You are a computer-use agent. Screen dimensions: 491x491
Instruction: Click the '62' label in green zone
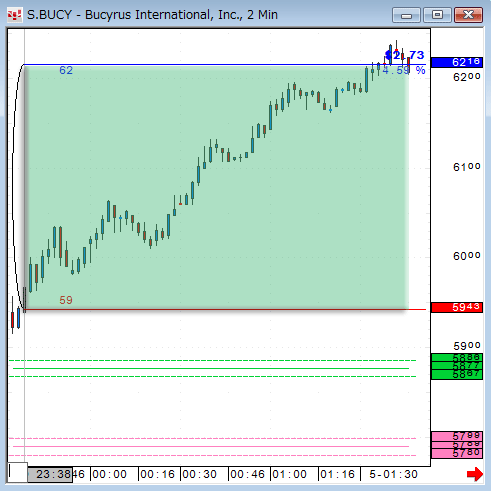pos(66,70)
